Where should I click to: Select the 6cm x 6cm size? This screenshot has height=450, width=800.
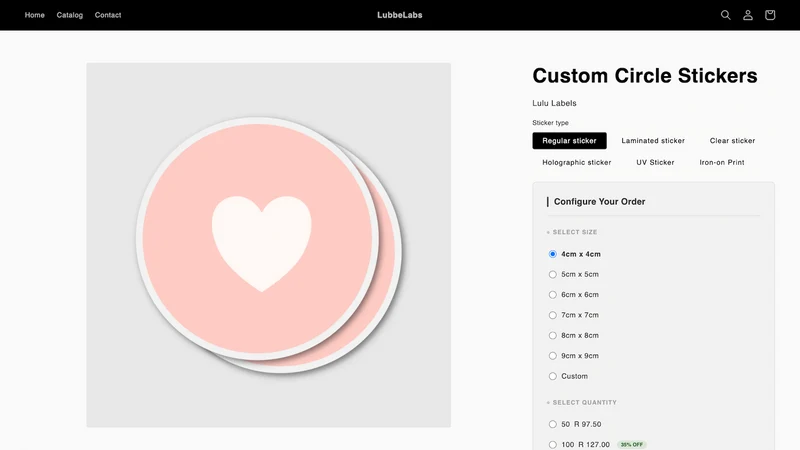coord(553,295)
